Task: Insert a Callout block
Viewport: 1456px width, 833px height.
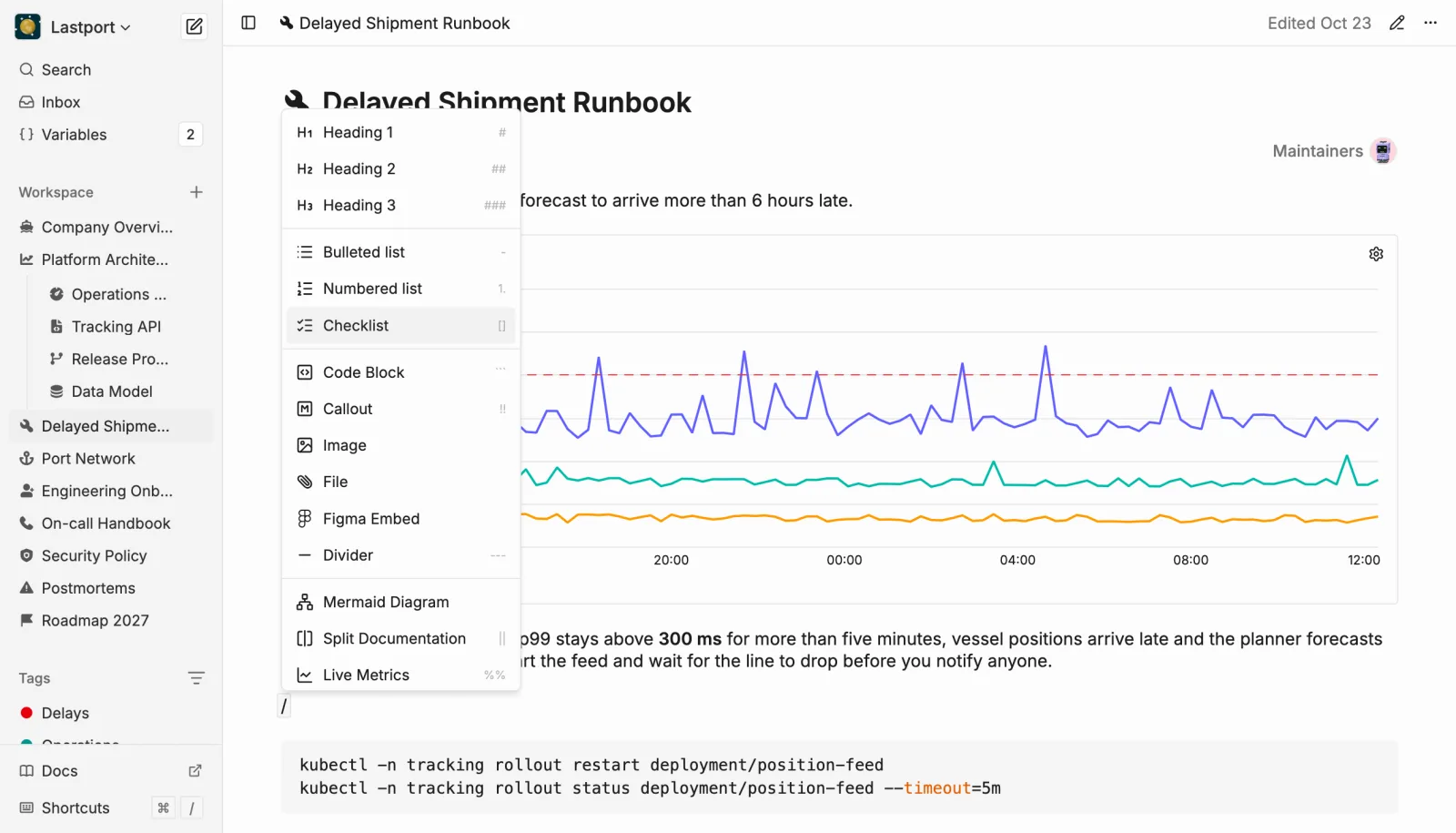Action: pyautogui.click(x=400, y=409)
